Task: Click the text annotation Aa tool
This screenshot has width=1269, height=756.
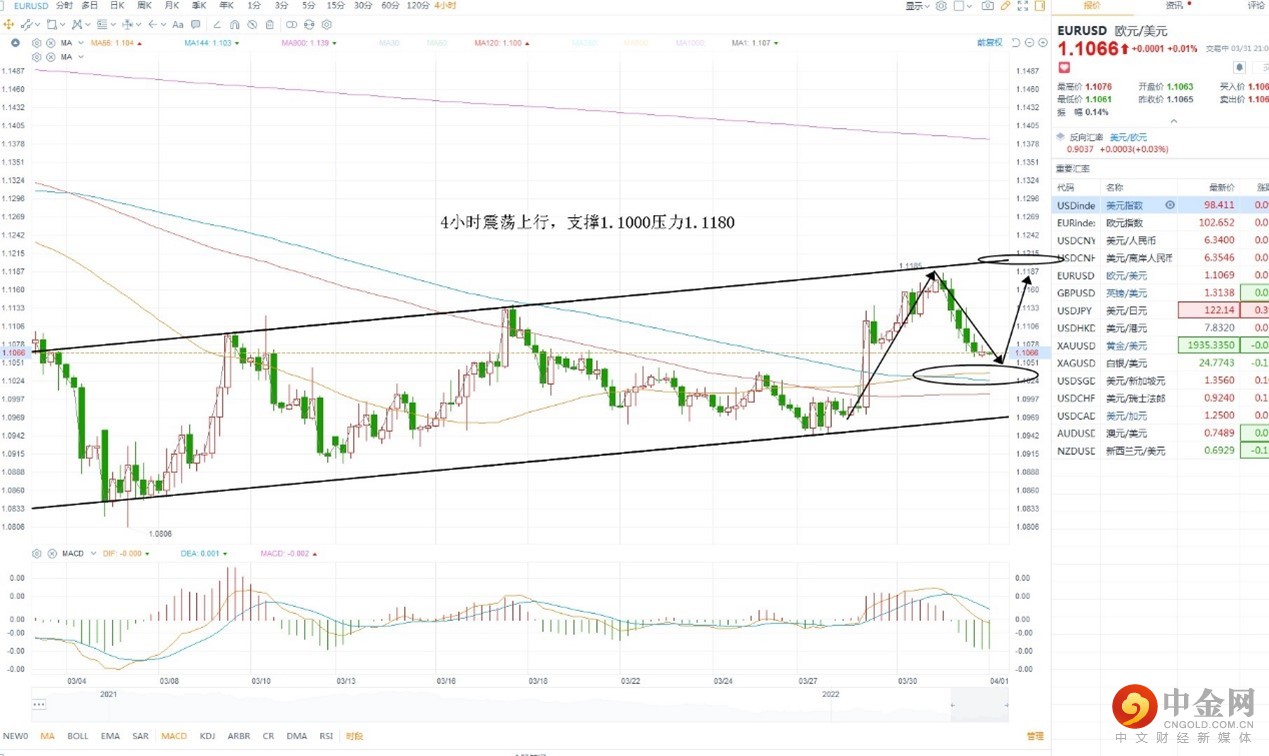Action: pos(178,24)
